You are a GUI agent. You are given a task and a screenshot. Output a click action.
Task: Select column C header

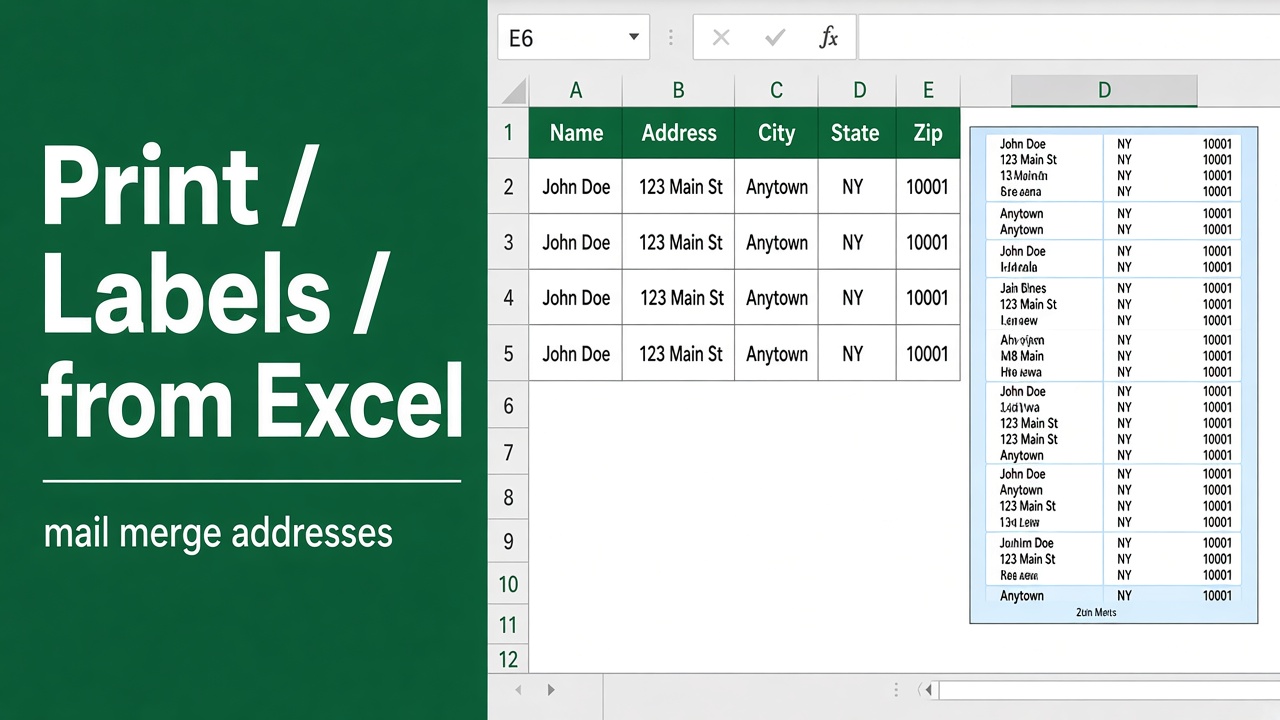(776, 91)
